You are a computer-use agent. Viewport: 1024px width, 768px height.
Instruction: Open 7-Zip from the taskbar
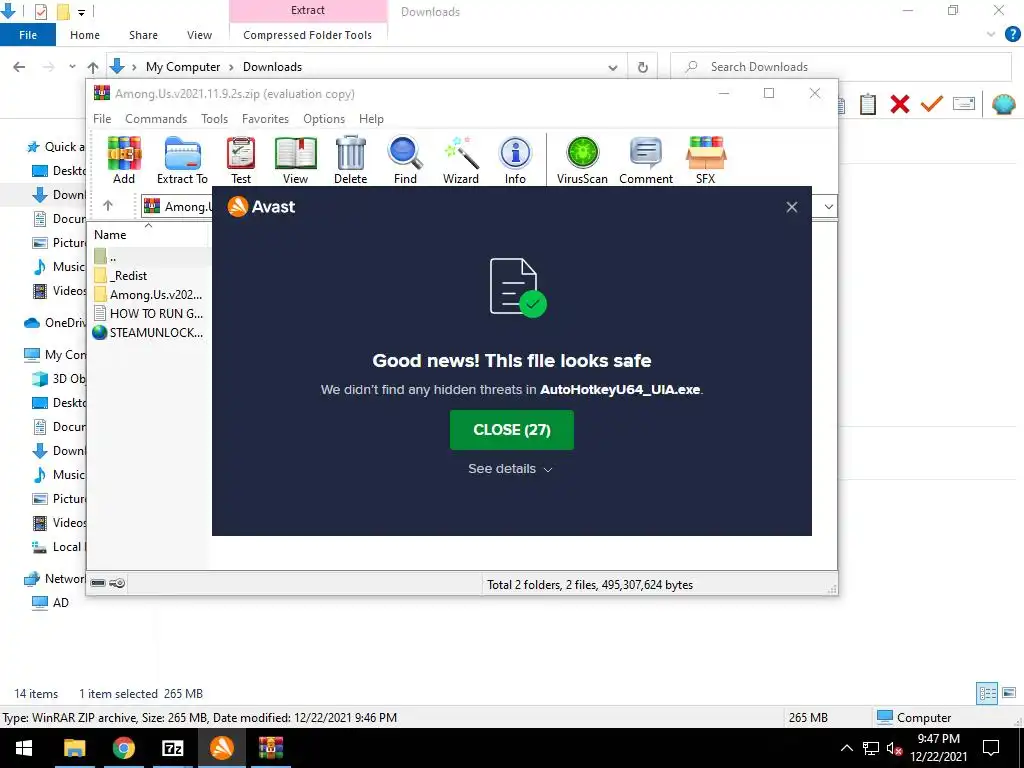point(172,748)
